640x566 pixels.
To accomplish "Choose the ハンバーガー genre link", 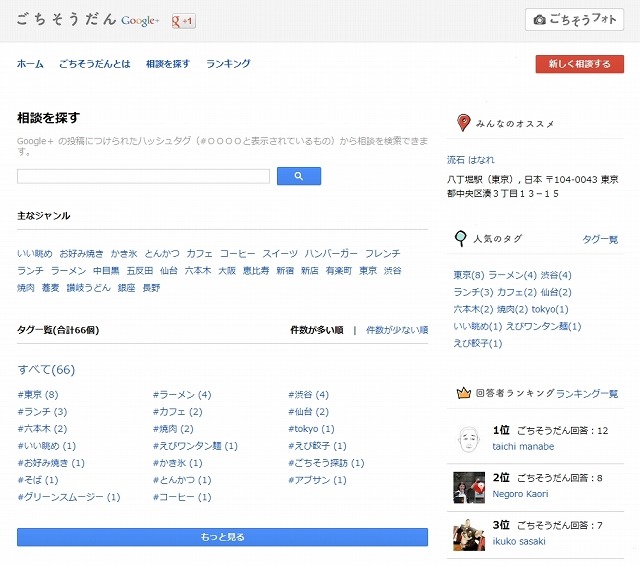I will 331,253.
